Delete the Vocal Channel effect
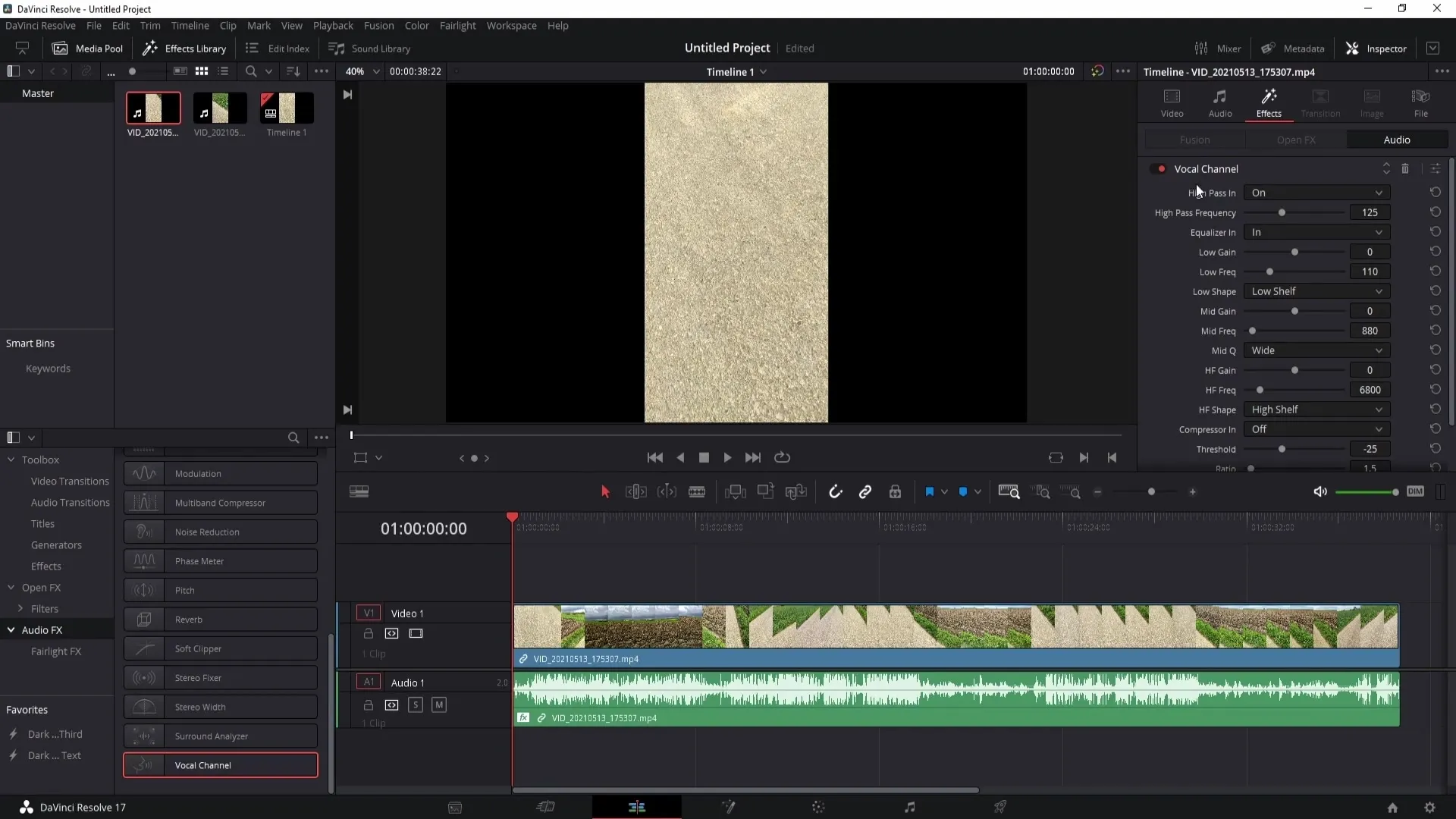This screenshot has width=1456, height=819. (x=1405, y=168)
